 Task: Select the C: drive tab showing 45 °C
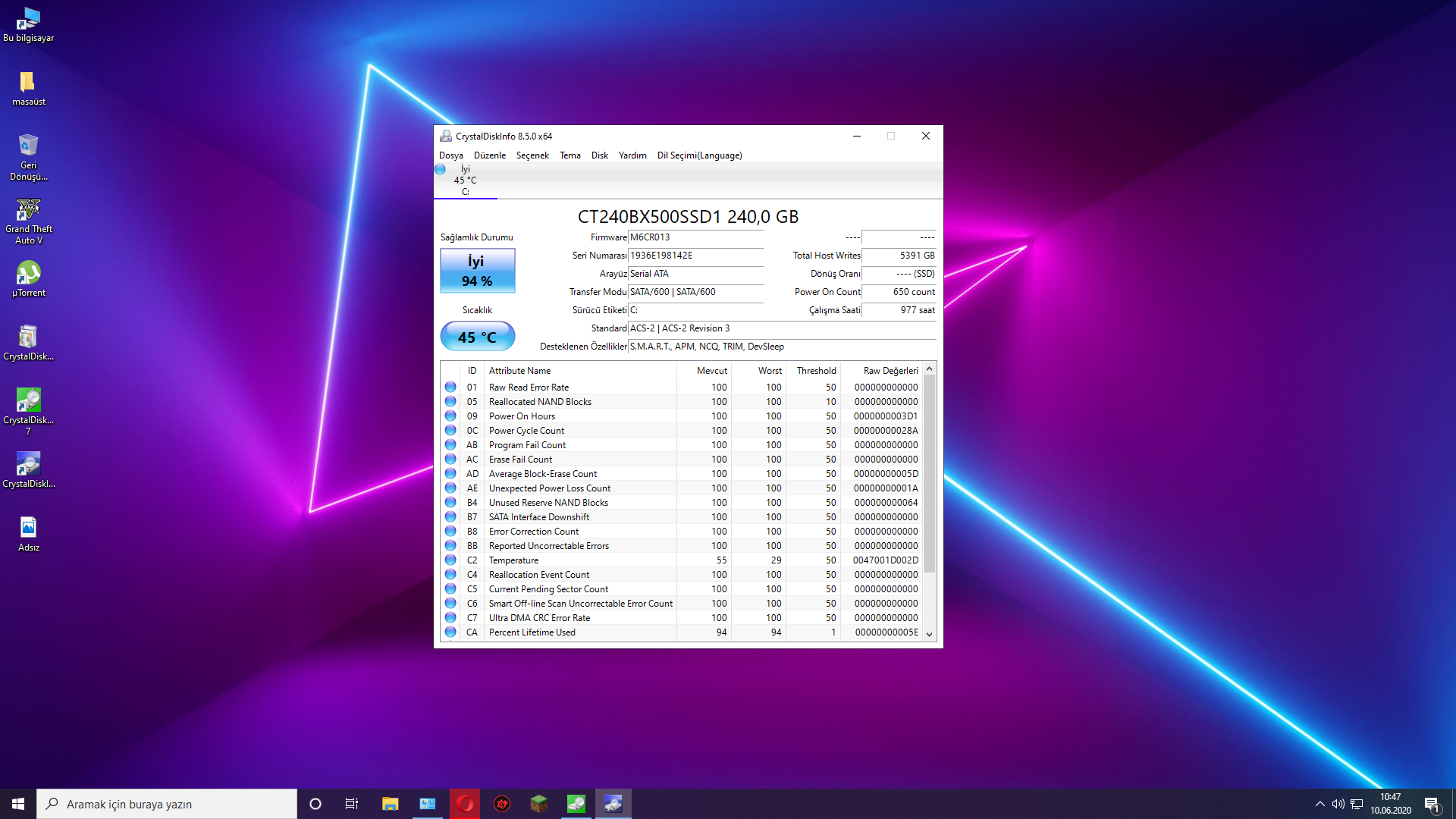(465, 180)
